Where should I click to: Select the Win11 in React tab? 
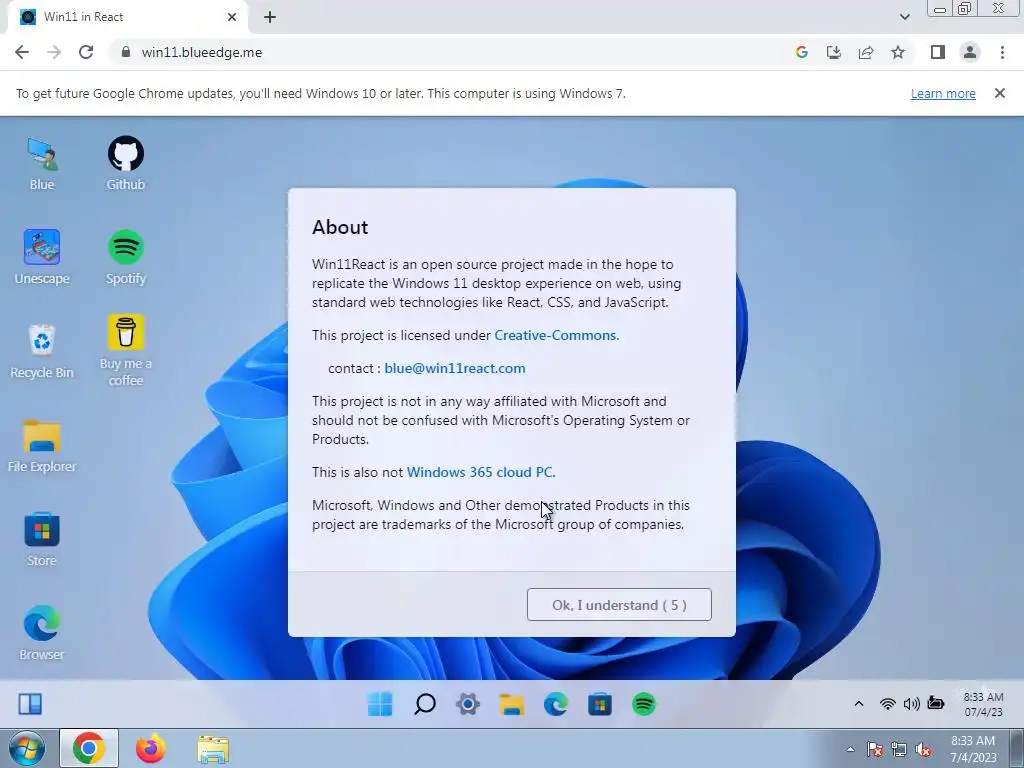click(x=129, y=17)
